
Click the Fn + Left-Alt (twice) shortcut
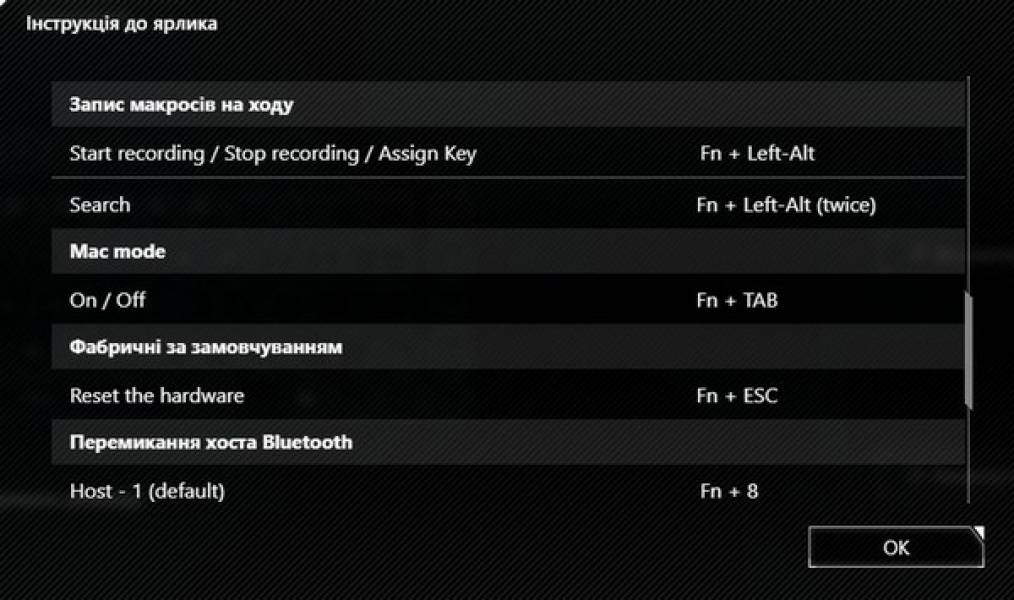coord(786,205)
